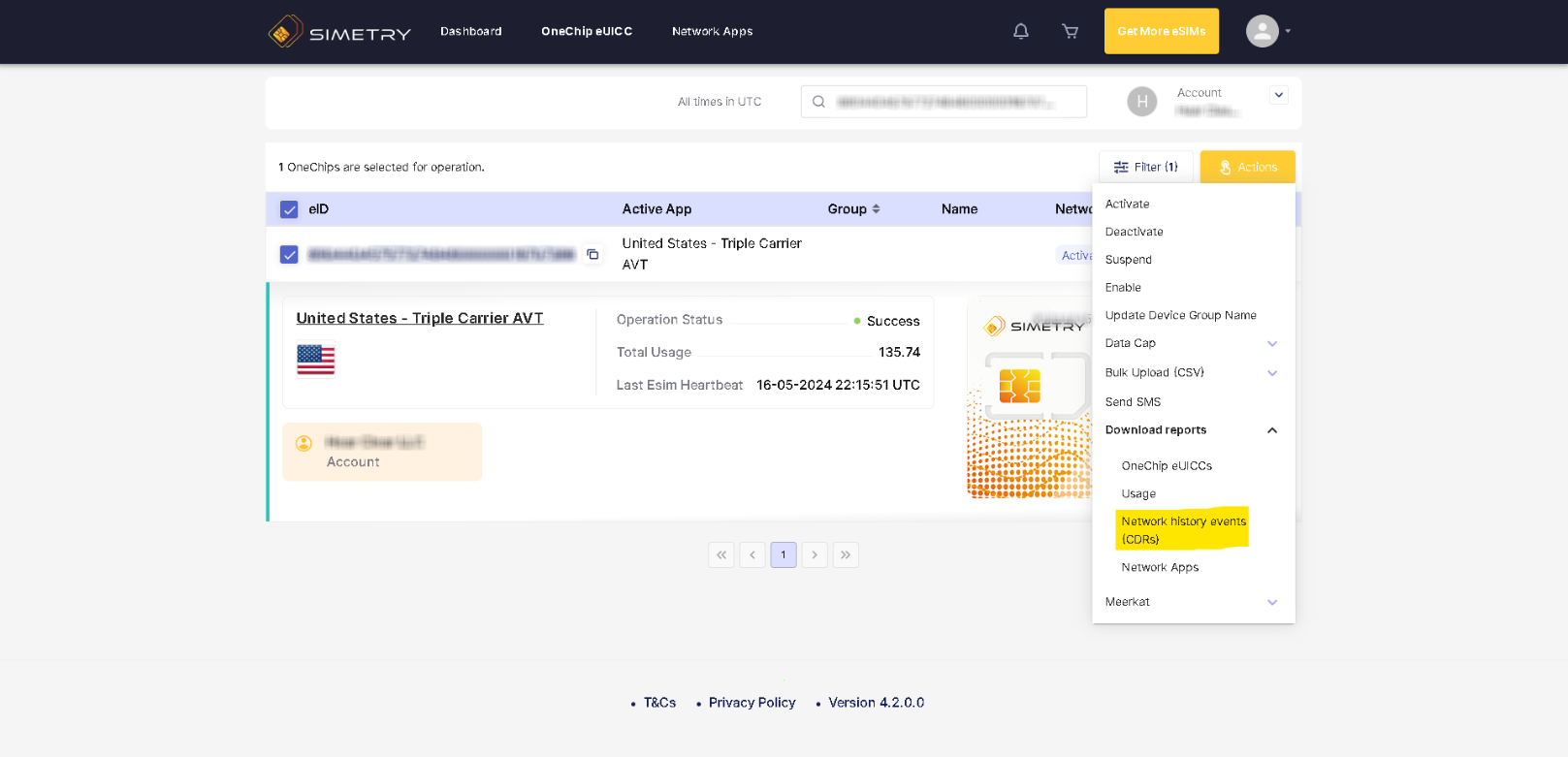
Task: Click the account H avatar
Action: (x=1142, y=102)
